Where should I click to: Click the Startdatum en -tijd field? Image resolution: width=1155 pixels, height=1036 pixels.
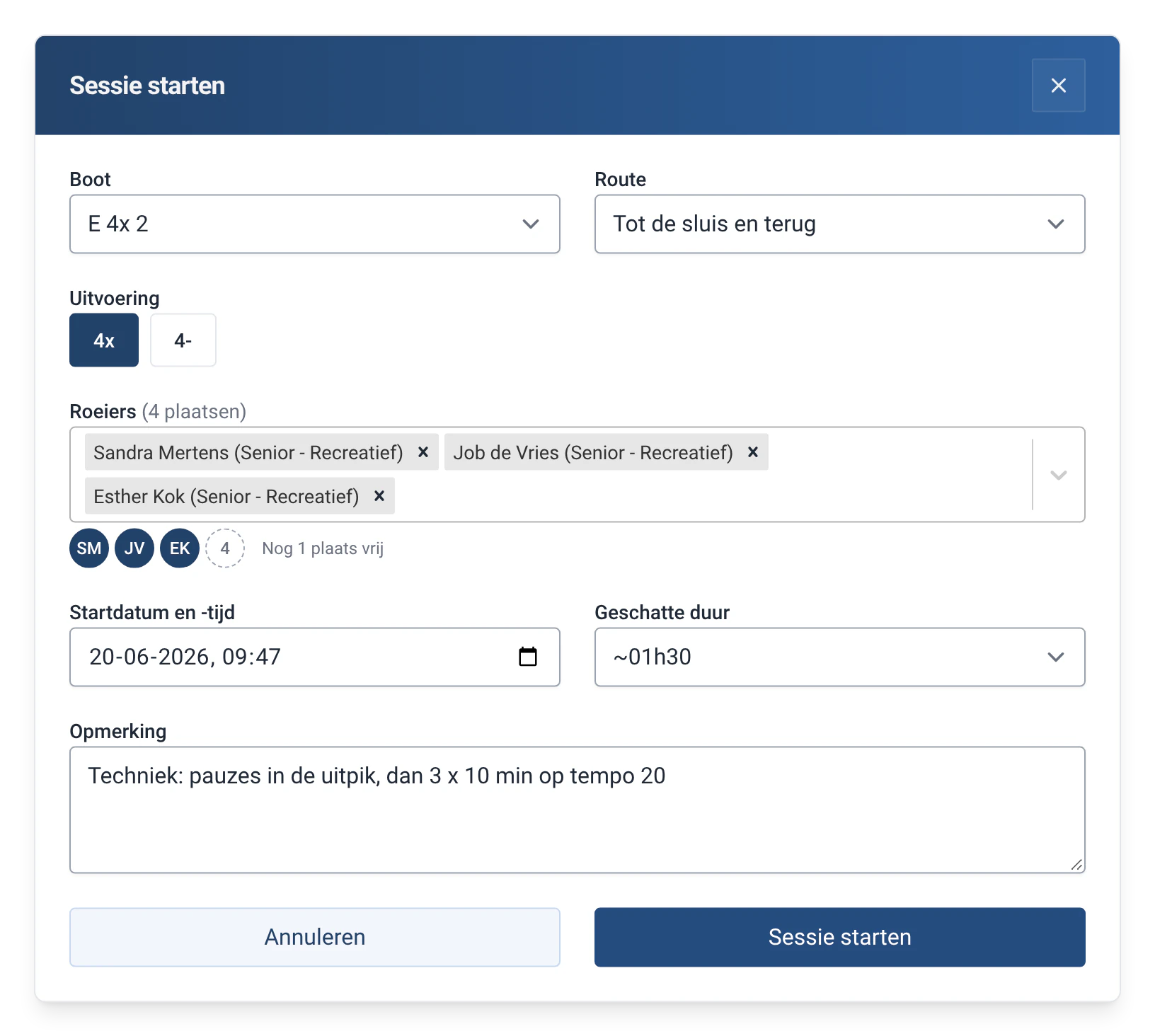tap(315, 657)
